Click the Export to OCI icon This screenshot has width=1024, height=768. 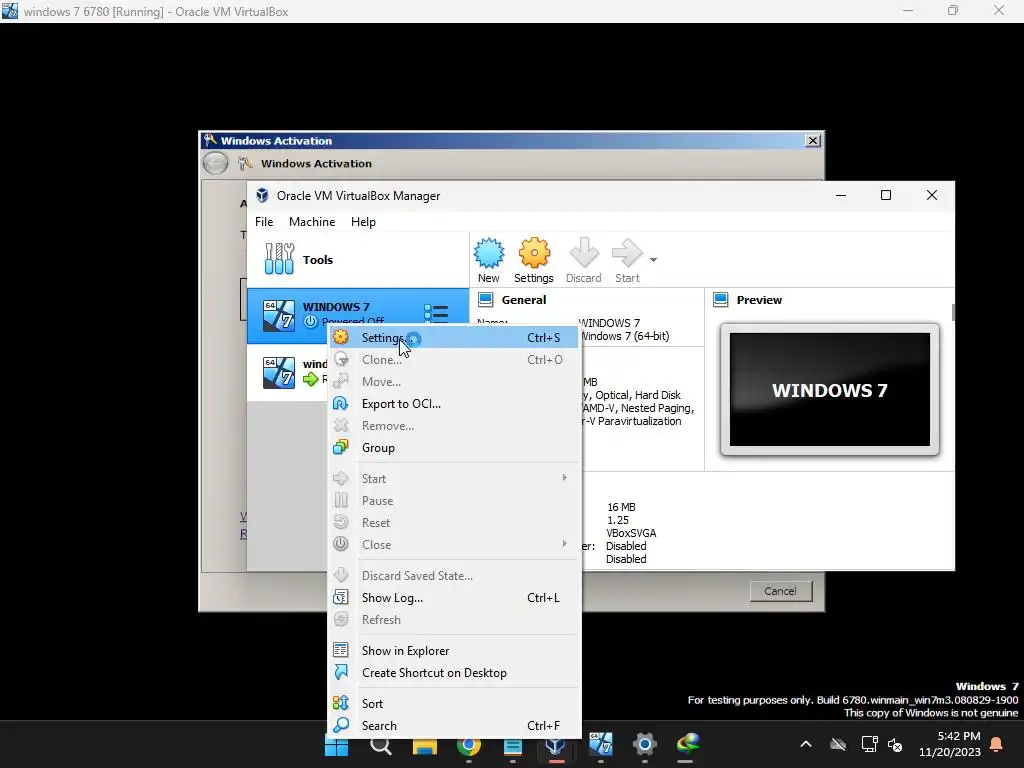(341, 404)
